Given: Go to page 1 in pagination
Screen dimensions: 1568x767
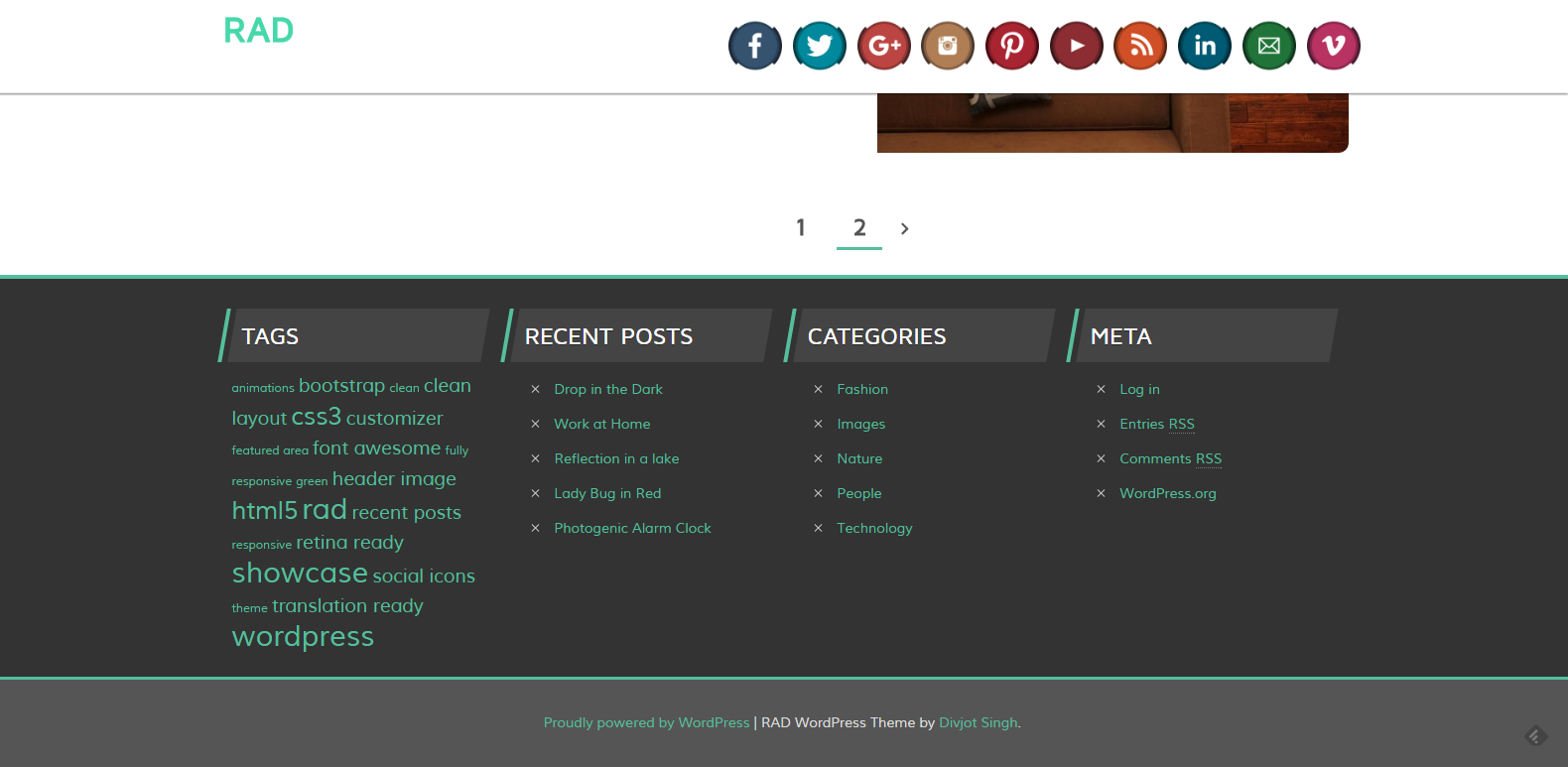Looking at the screenshot, I should tap(801, 227).
